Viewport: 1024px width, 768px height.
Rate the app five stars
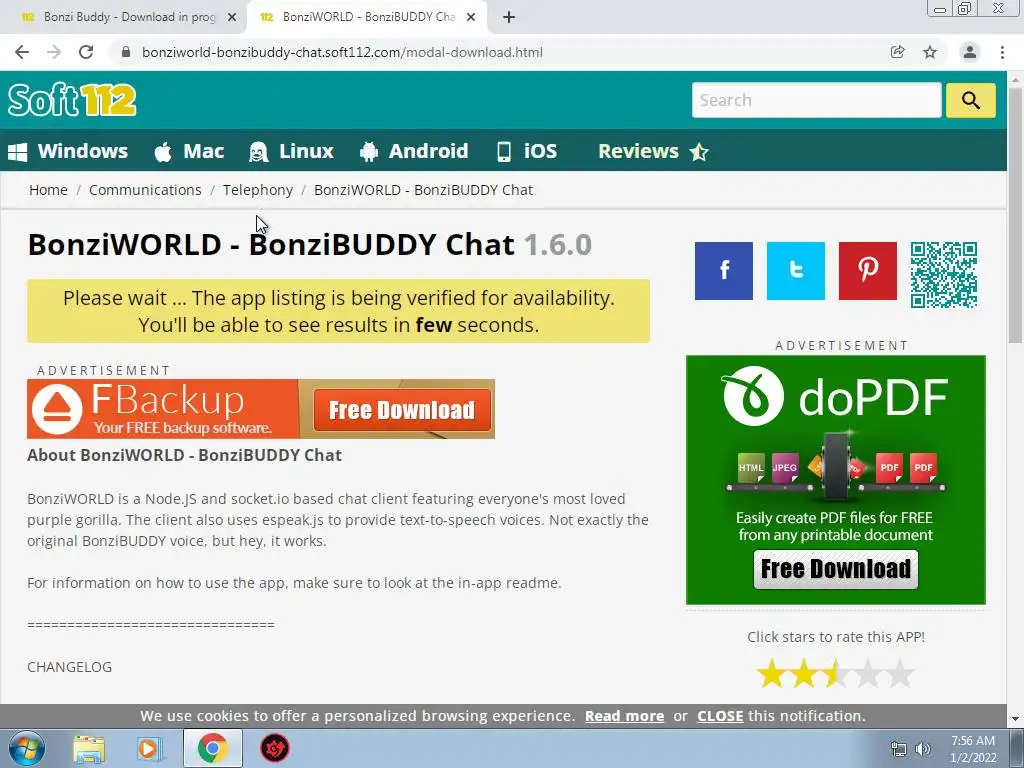coord(900,673)
